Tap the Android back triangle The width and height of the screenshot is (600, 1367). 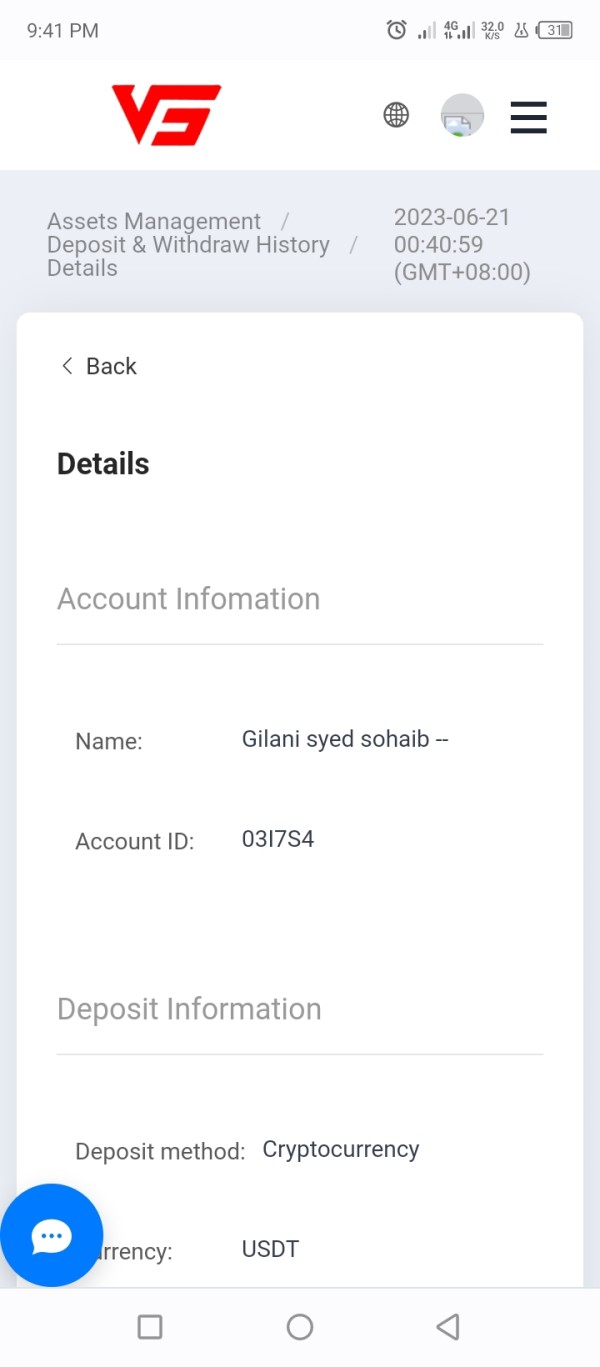[448, 1327]
